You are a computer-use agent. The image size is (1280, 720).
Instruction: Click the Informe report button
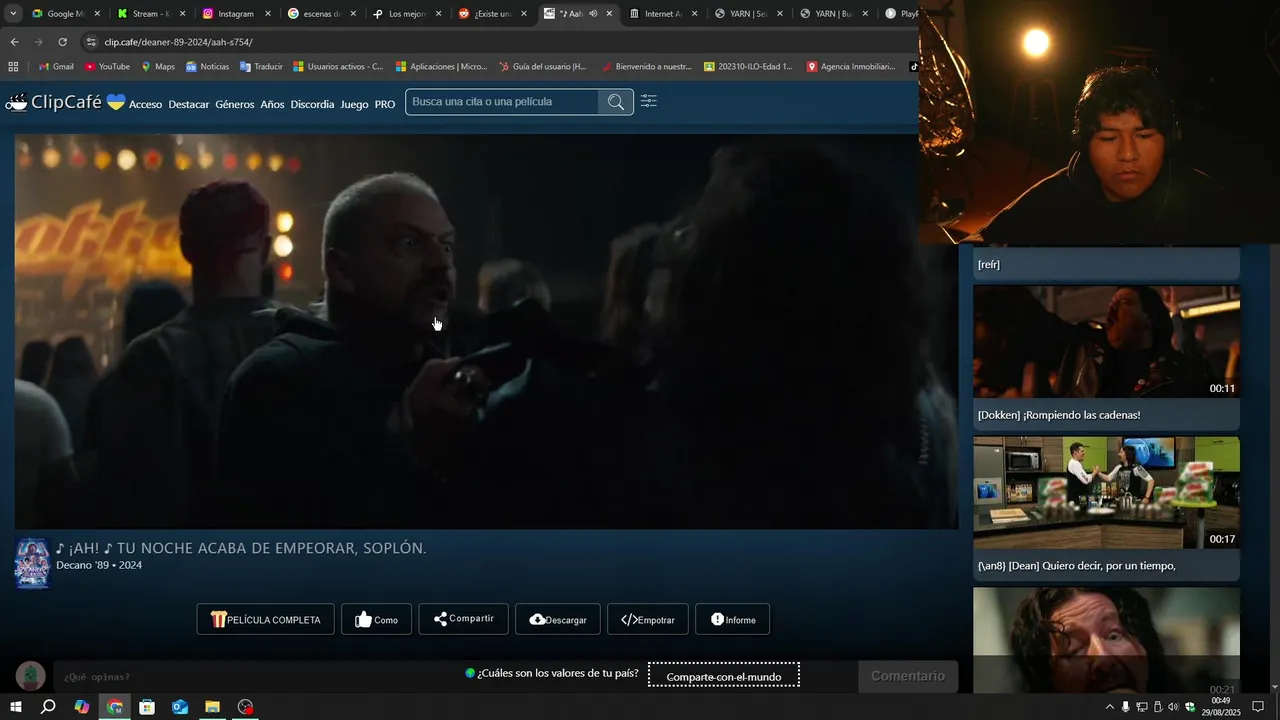pyautogui.click(x=732, y=619)
